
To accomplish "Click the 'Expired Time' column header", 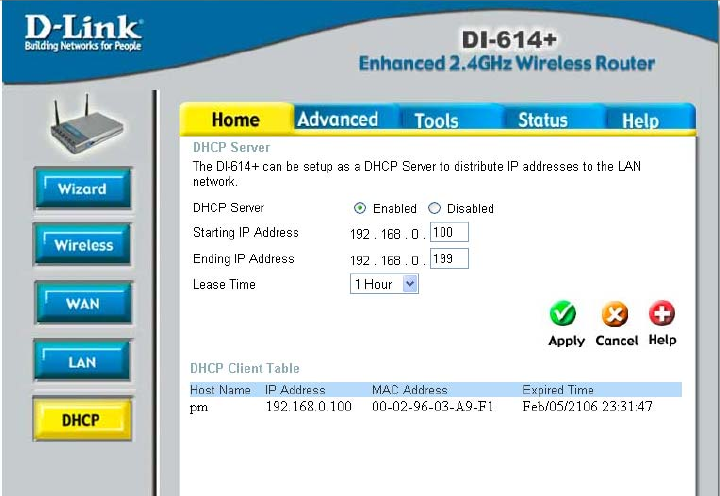I will 558,390.
